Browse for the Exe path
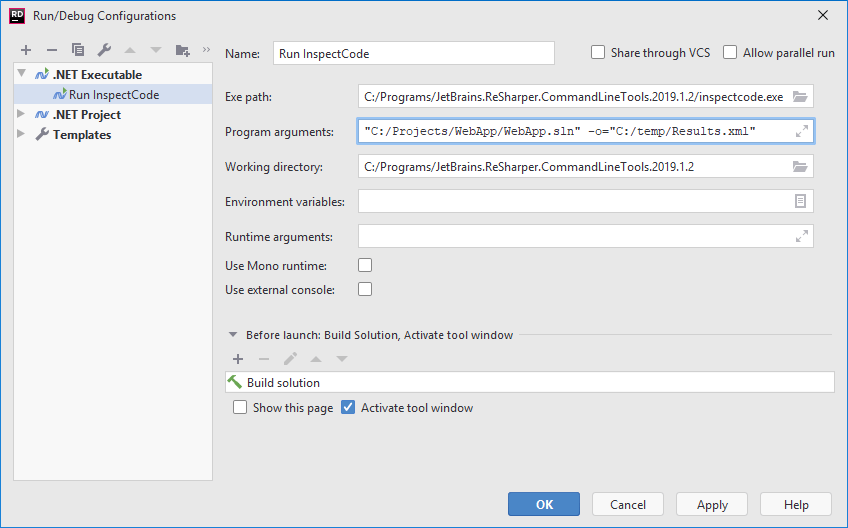The width and height of the screenshot is (848, 528). 800,96
